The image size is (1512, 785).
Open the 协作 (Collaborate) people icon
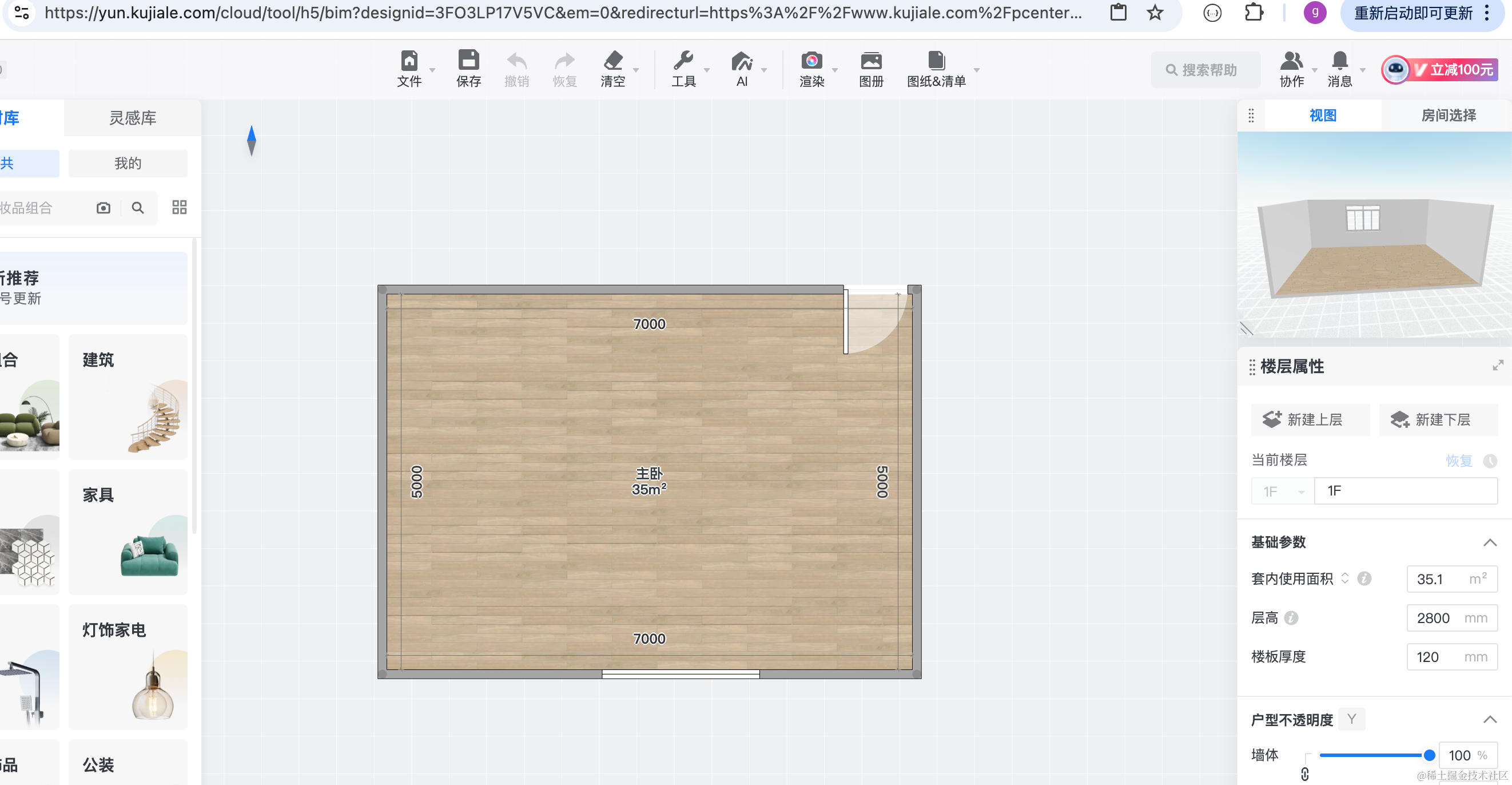(x=1291, y=61)
